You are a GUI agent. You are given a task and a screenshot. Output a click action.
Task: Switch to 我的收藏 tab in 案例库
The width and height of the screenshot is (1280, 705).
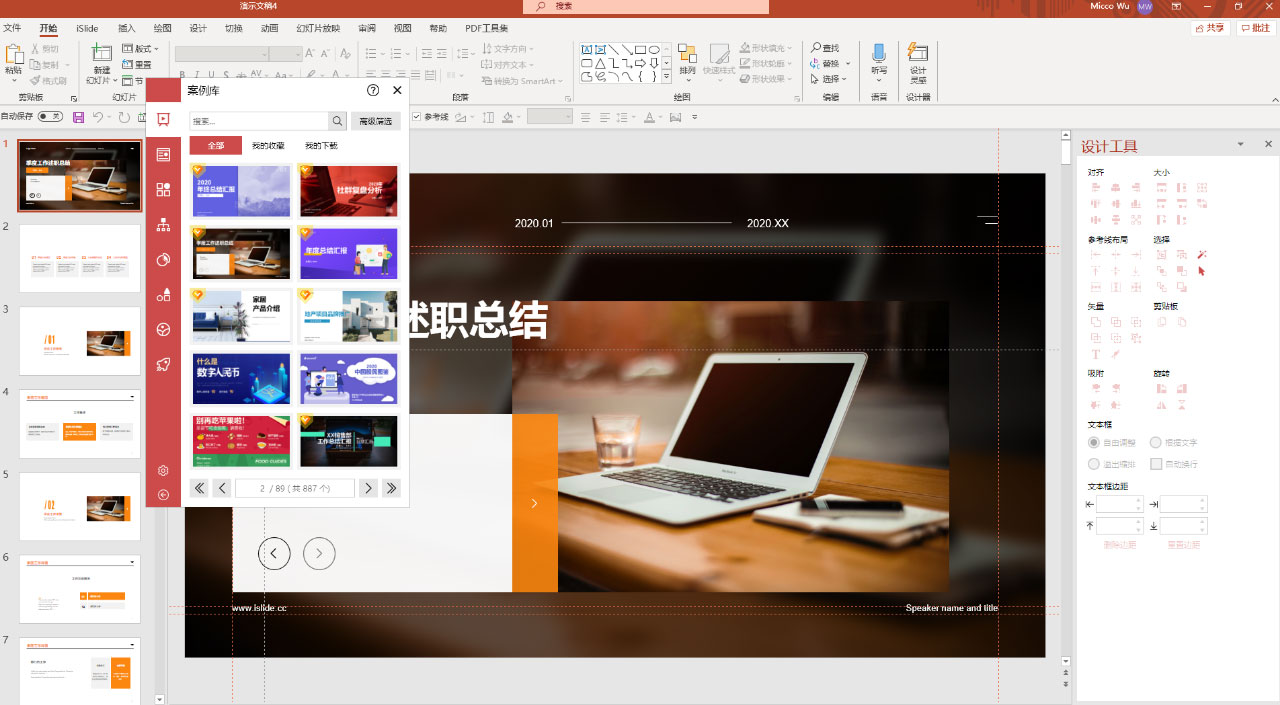[268, 146]
